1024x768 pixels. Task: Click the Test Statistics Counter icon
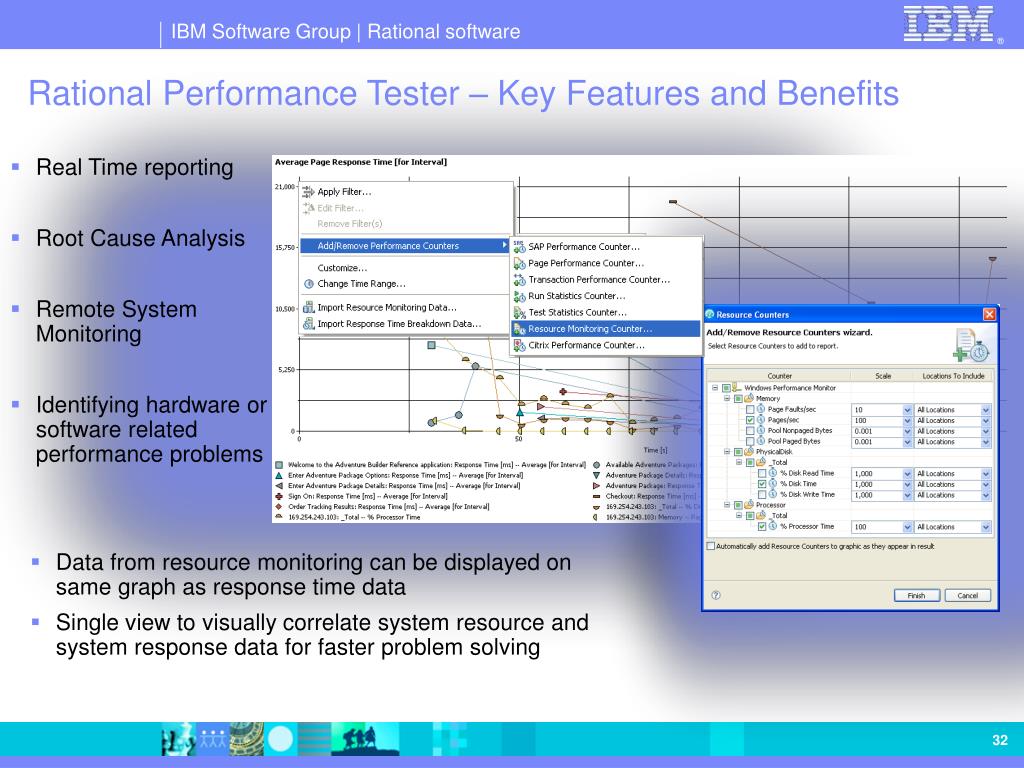(x=519, y=313)
